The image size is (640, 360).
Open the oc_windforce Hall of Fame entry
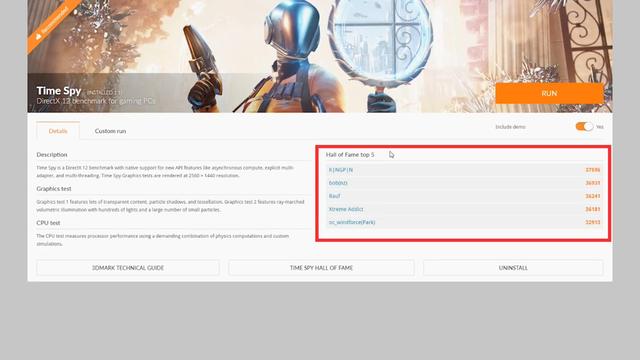(x=352, y=222)
